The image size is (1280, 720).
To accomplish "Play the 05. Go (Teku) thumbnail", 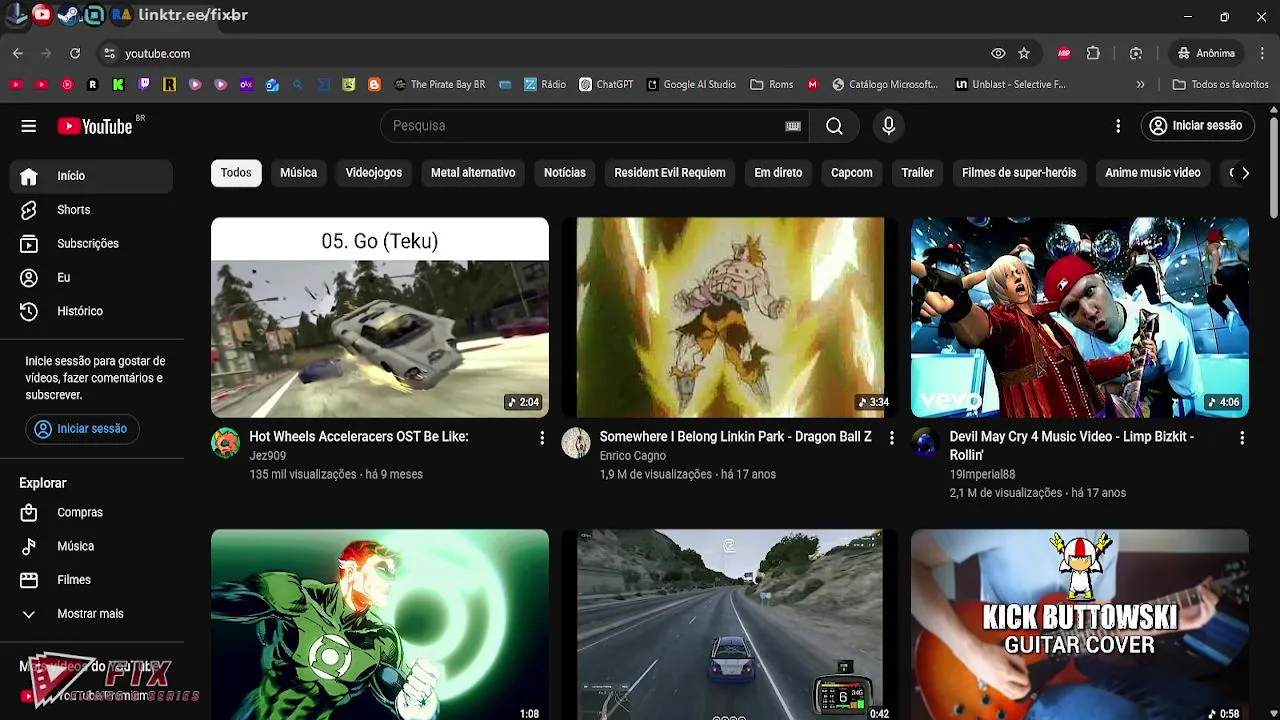I will [380, 317].
